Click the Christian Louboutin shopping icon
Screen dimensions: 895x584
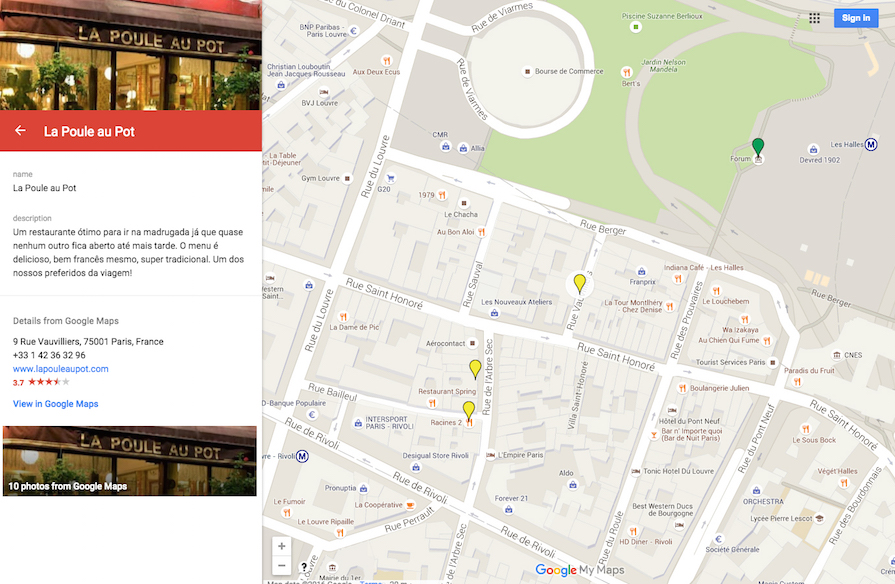point(281,85)
